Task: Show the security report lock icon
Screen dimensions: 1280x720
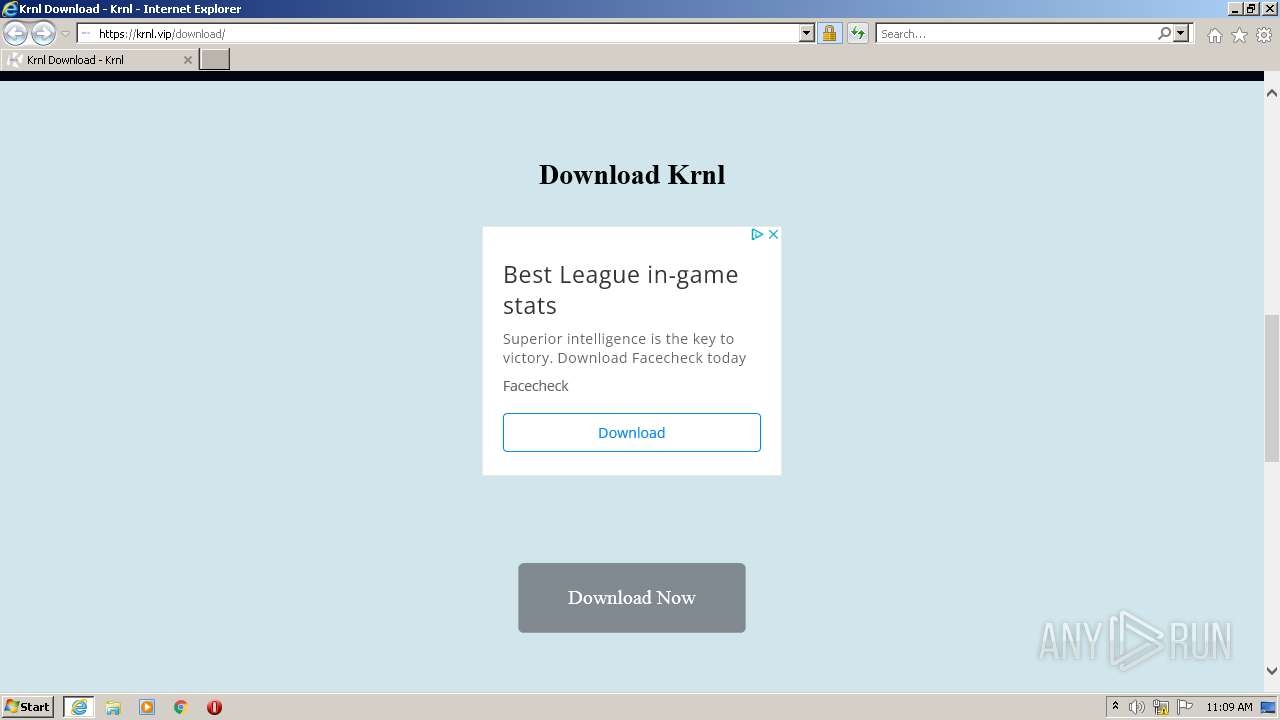Action: click(x=829, y=34)
